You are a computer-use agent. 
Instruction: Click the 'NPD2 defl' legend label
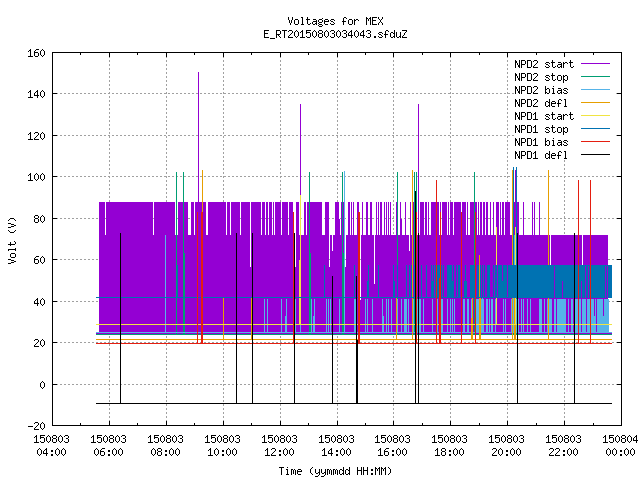[541, 103]
